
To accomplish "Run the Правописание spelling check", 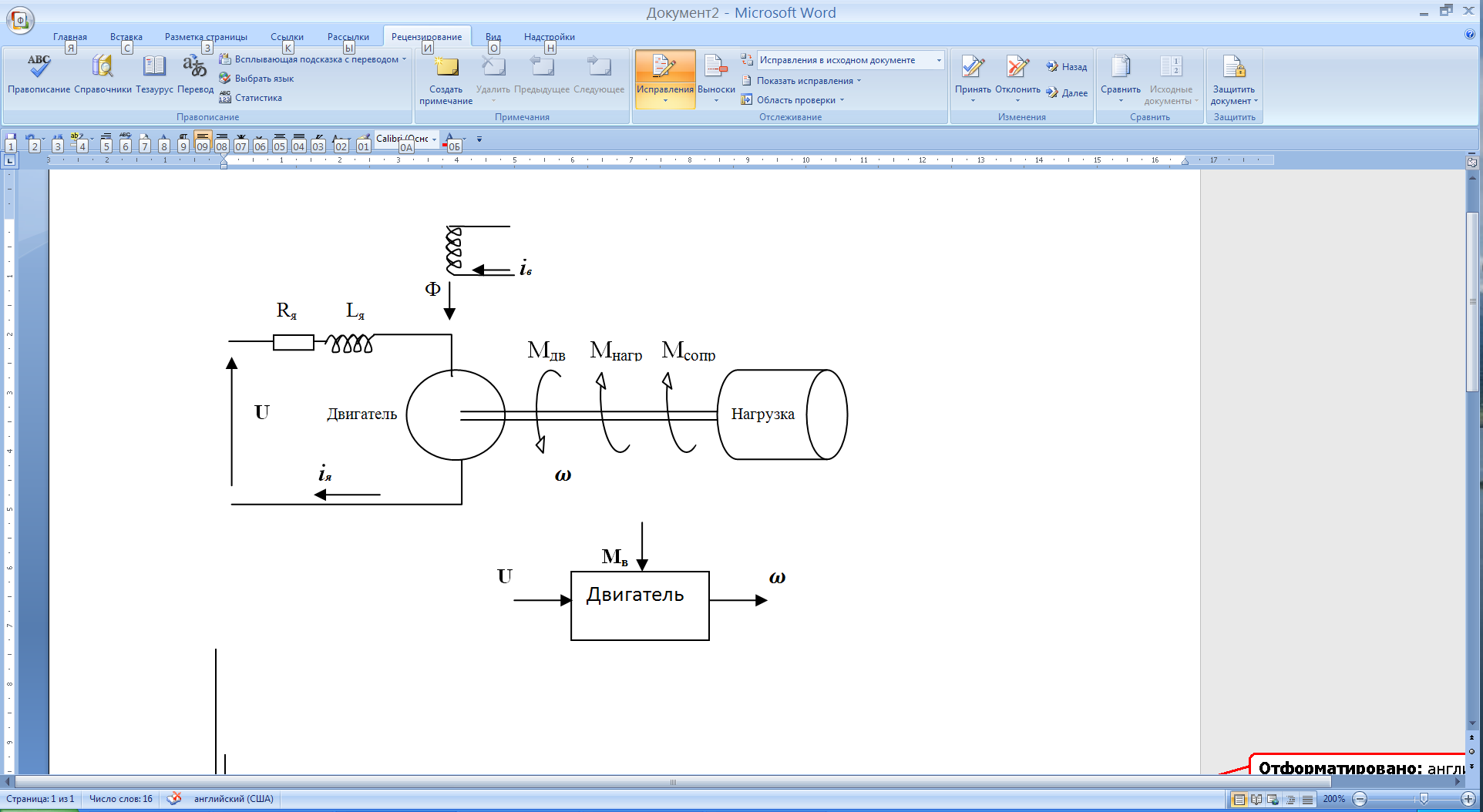I will pyautogui.click(x=39, y=75).
